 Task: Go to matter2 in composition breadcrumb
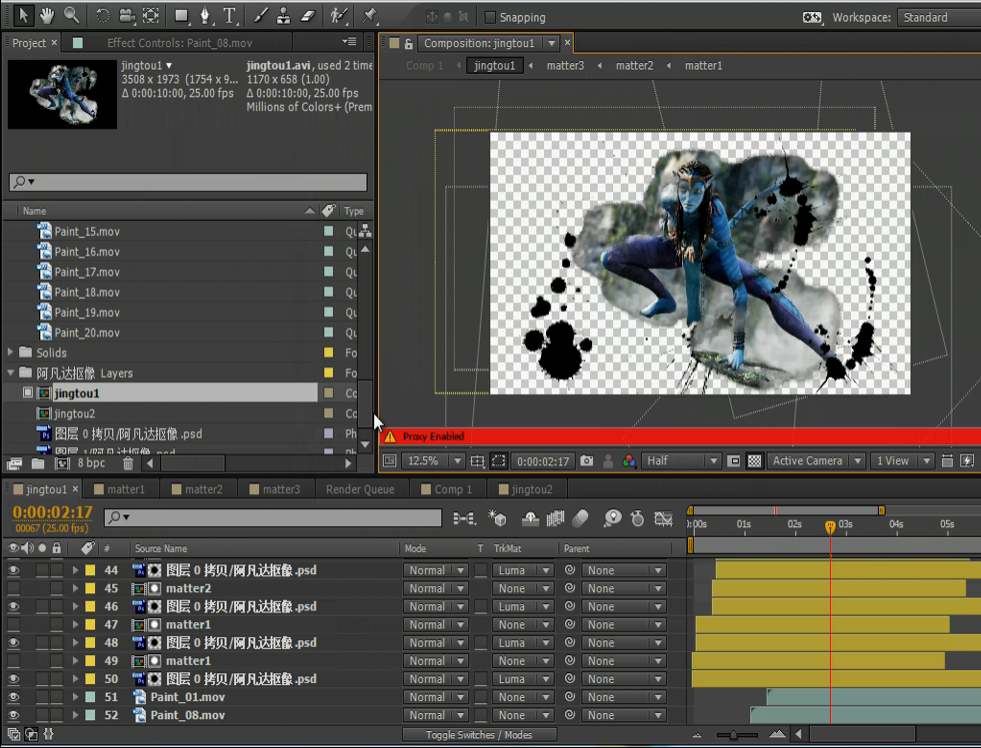634,66
